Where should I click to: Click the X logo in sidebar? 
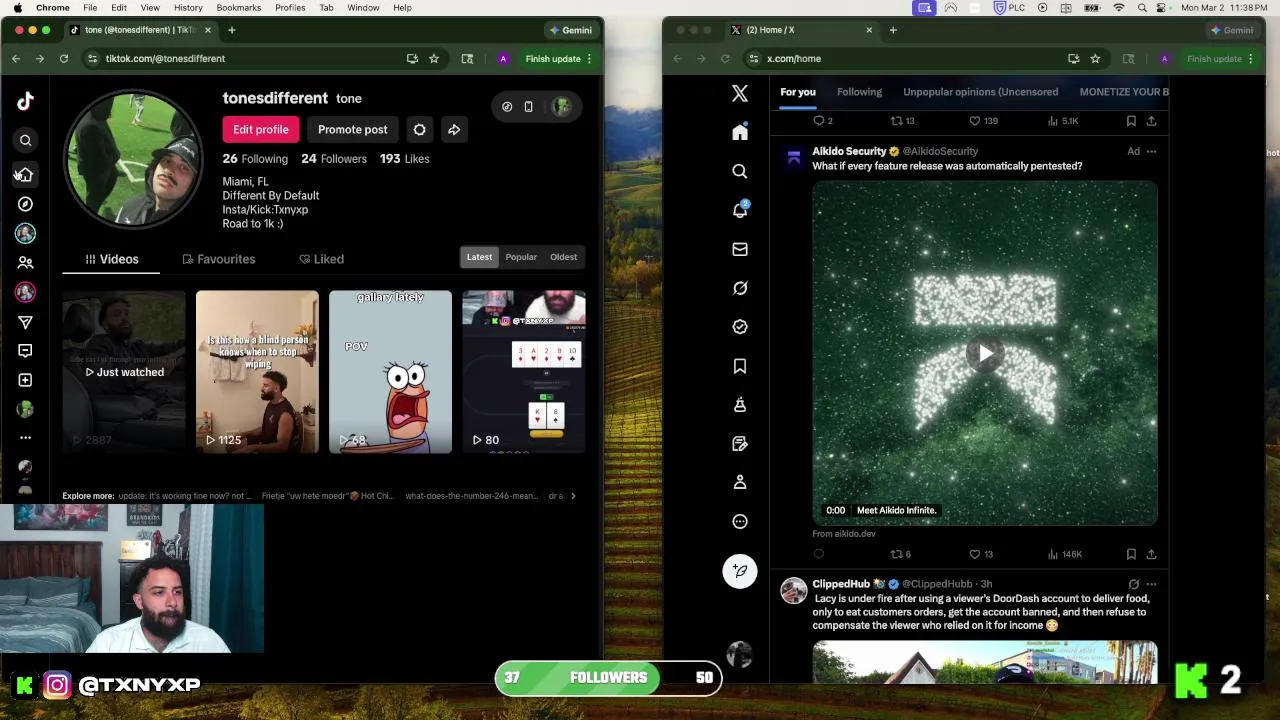740,93
